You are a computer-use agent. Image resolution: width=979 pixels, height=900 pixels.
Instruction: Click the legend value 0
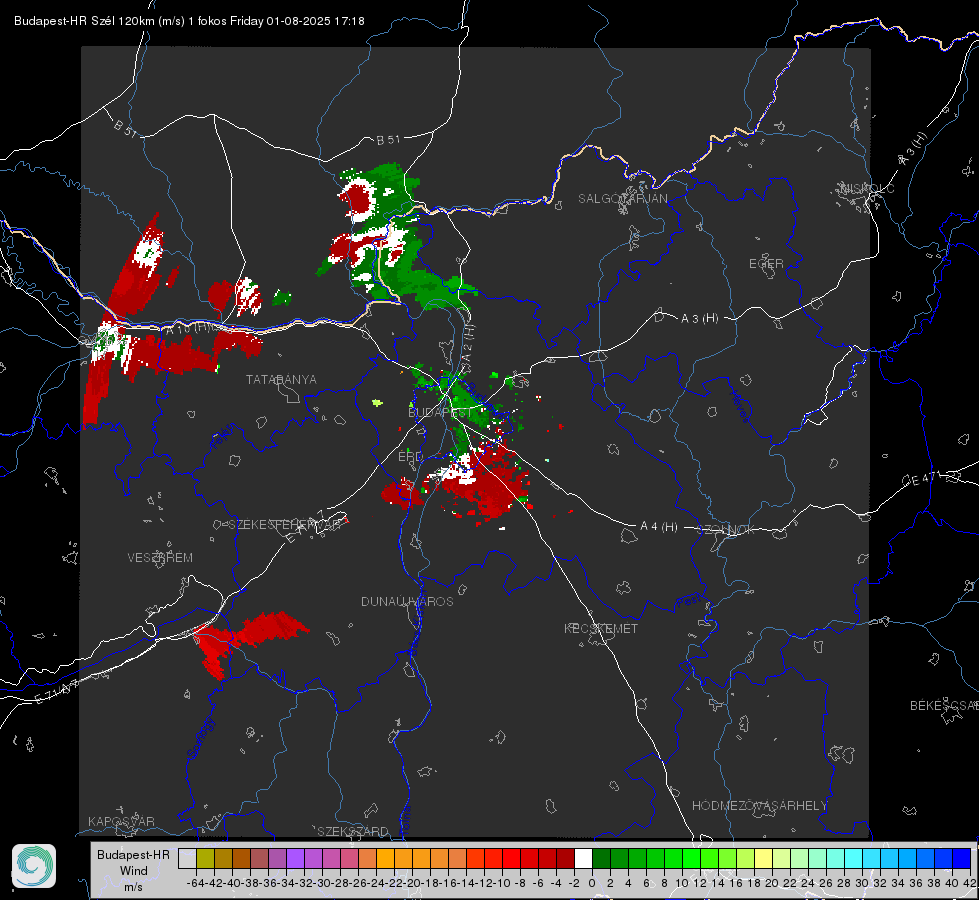click(592, 883)
